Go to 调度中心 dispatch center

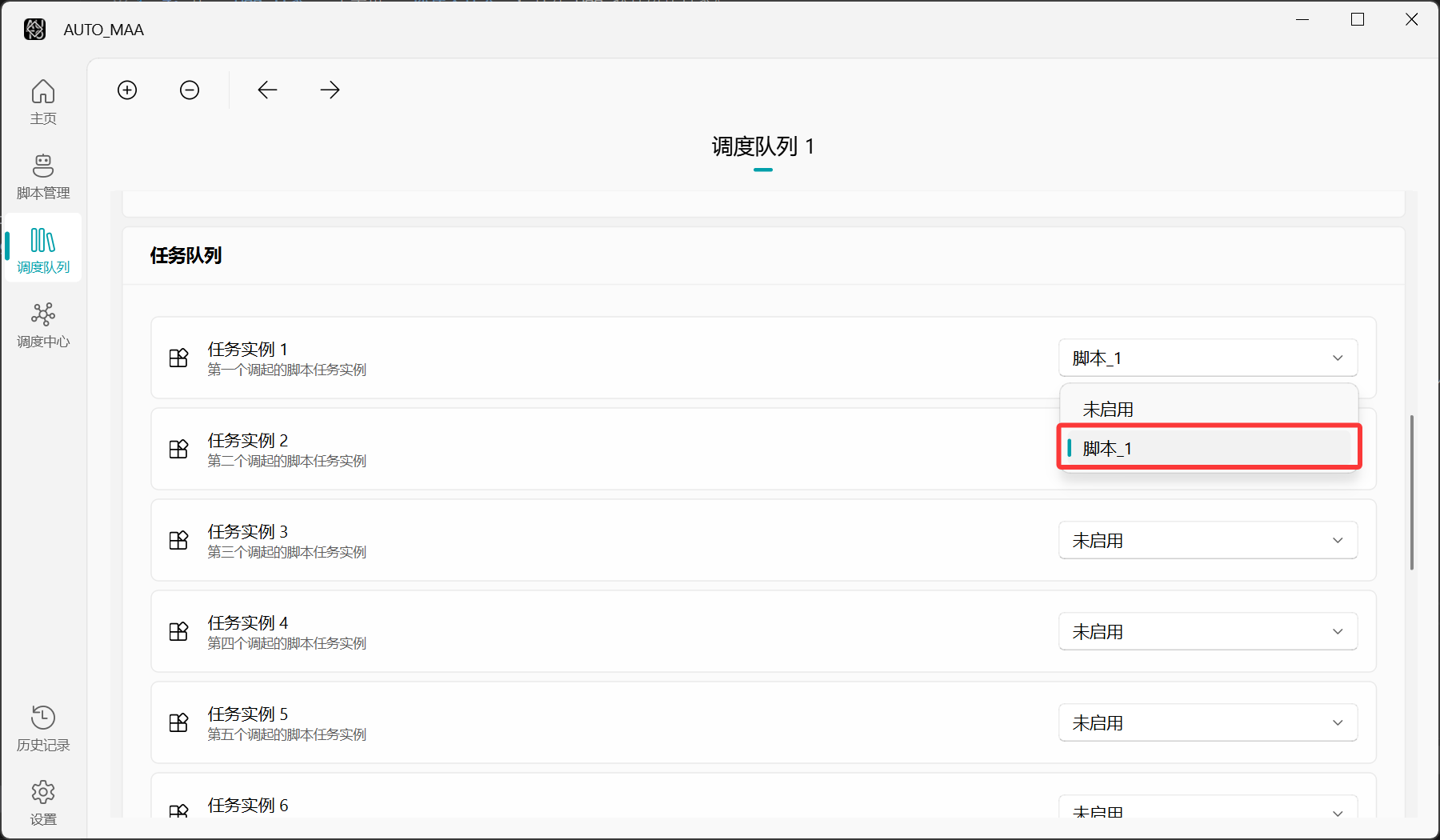(43, 325)
